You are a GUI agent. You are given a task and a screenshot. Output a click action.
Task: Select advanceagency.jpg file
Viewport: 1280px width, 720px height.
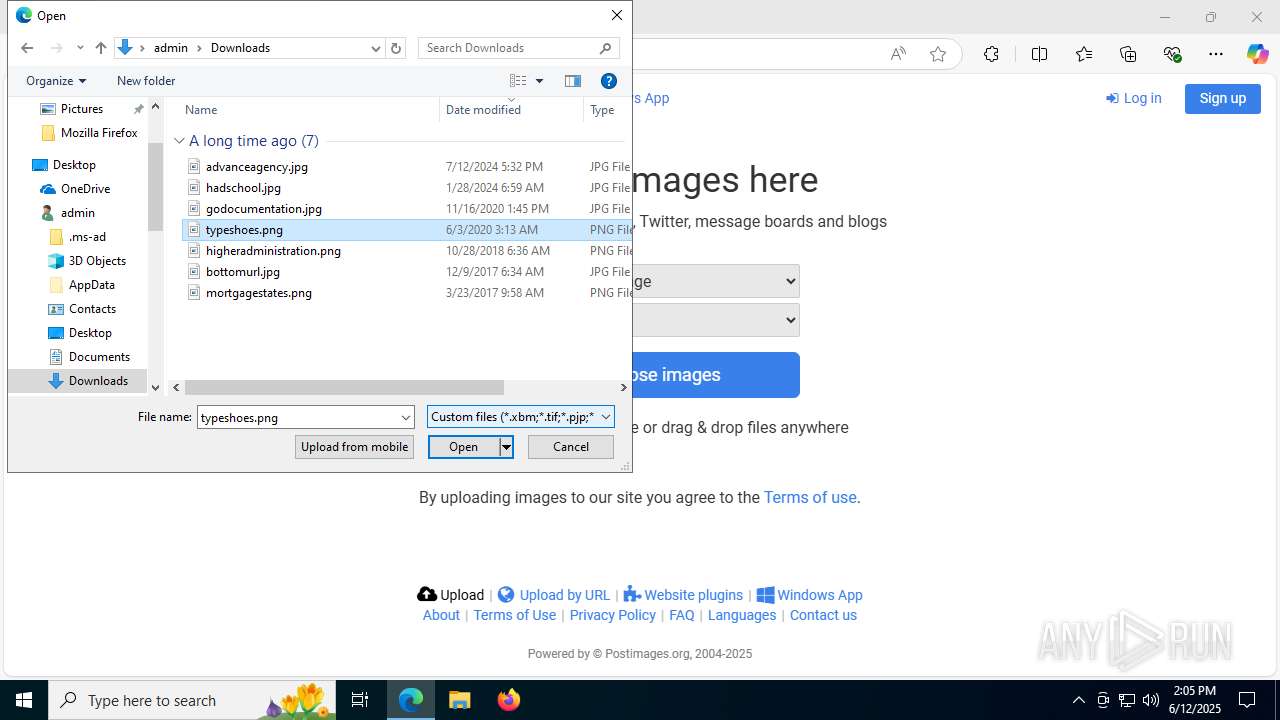coord(257,167)
